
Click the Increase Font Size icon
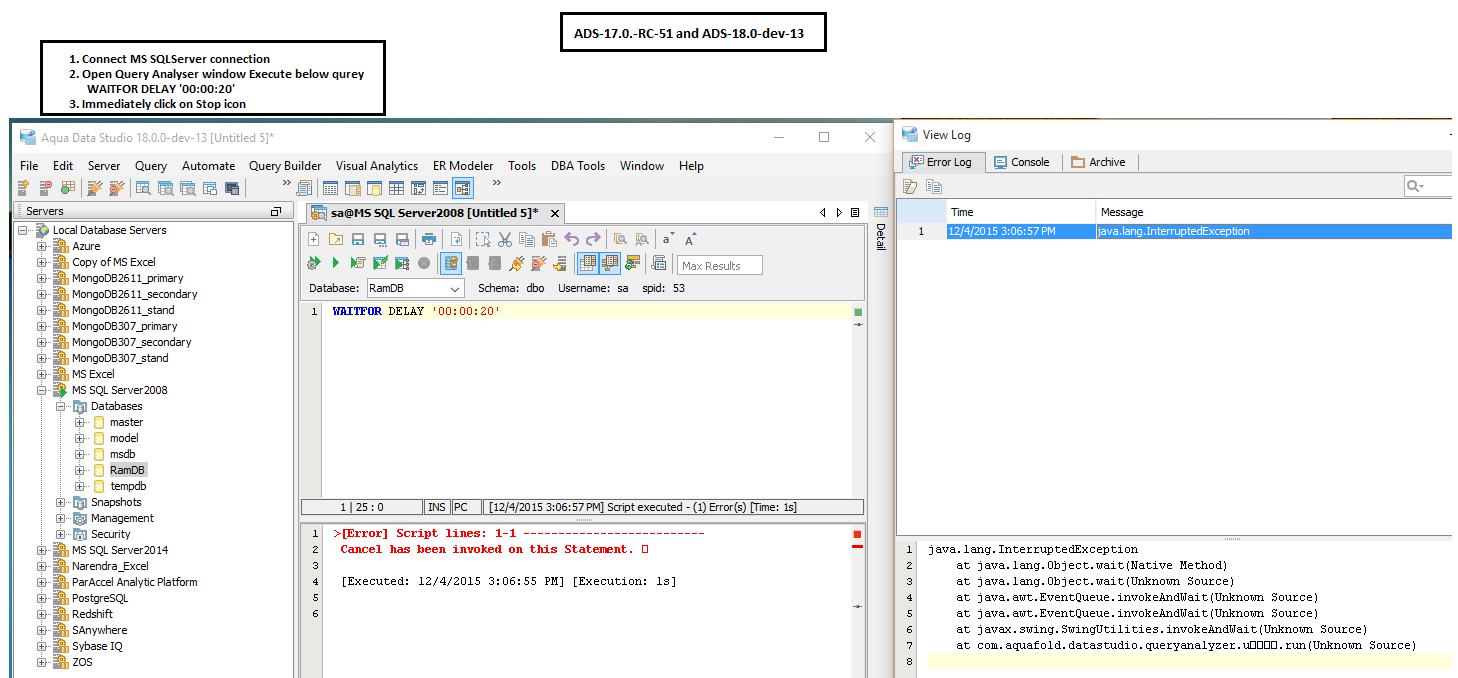pyautogui.click(x=691, y=238)
